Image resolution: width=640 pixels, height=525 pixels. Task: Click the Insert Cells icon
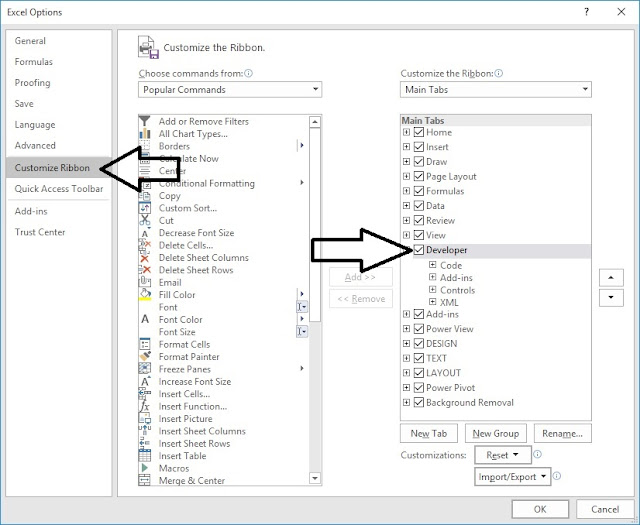144,394
